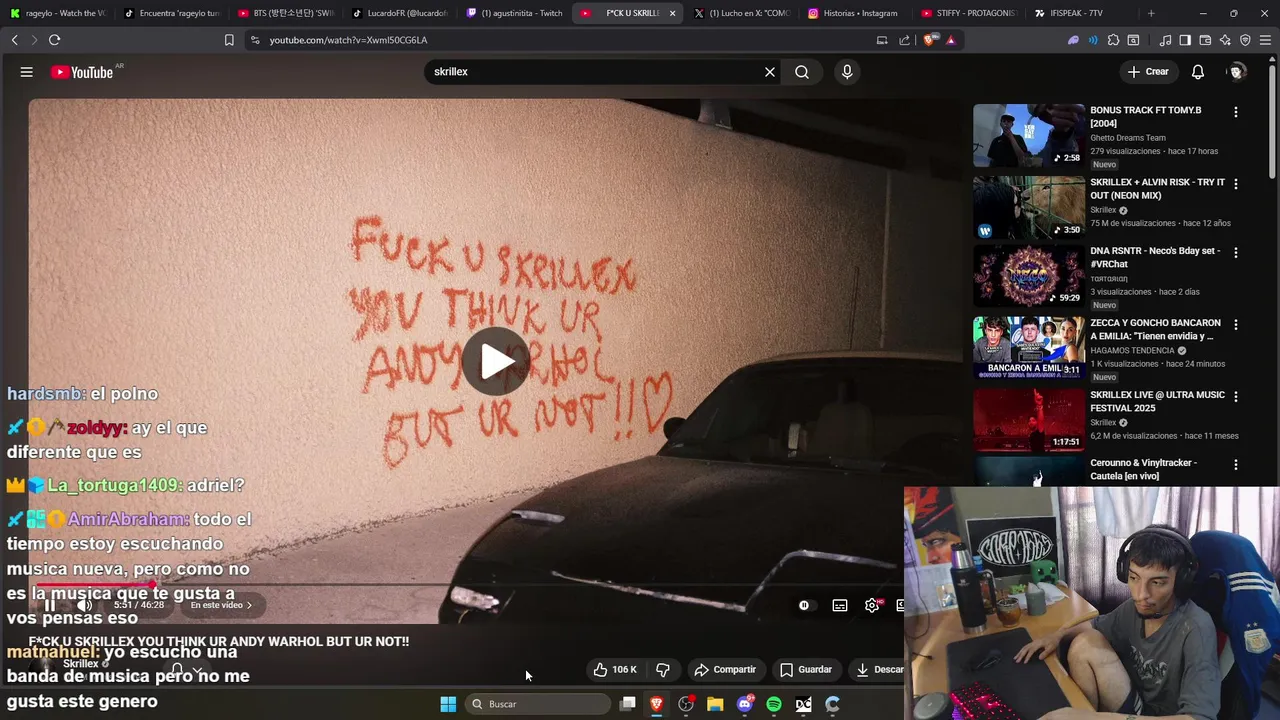Open options for ZECCA Y GONCHO video

pyautogui.click(x=1236, y=325)
